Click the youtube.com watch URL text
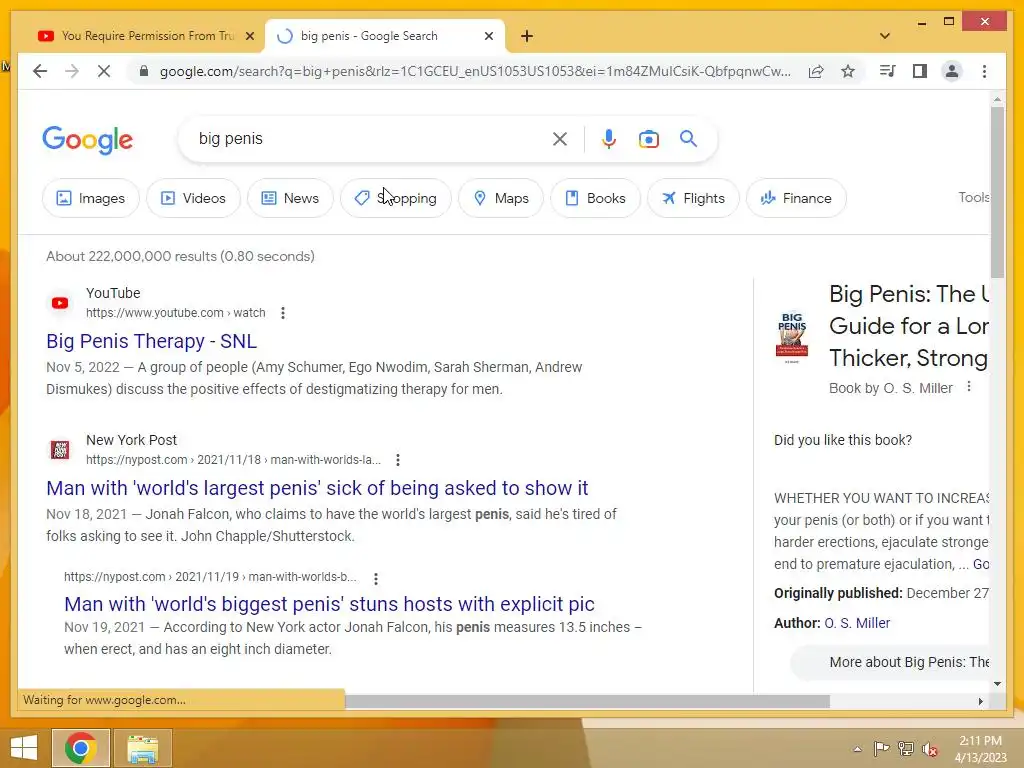This screenshot has height=768, width=1024. pos(176,313)
